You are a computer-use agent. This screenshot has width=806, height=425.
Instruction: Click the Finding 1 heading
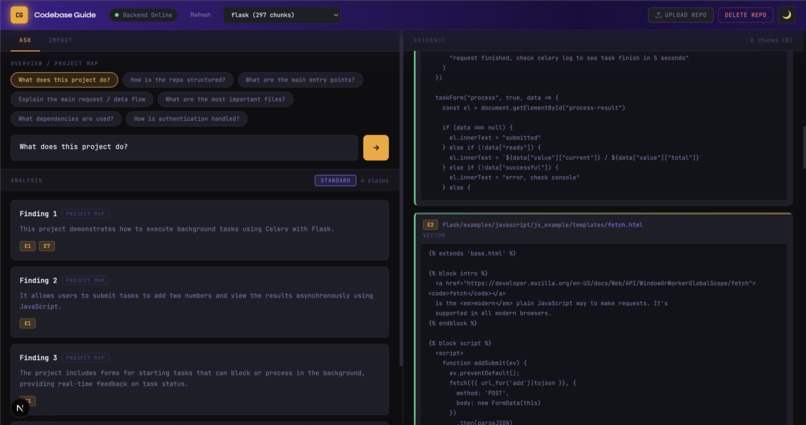click(38, 214)
